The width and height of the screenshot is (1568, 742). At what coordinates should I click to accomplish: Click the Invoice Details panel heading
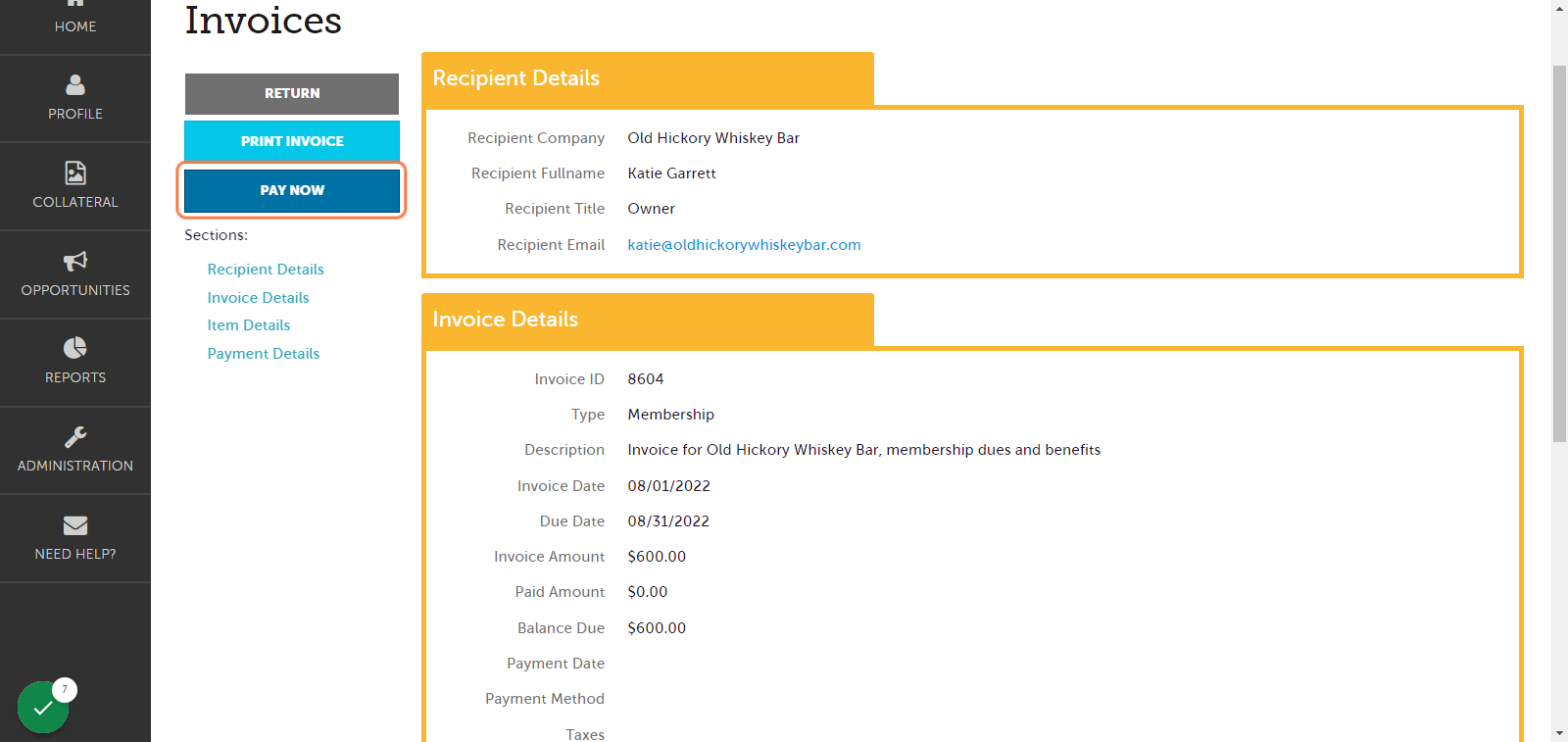506,320
